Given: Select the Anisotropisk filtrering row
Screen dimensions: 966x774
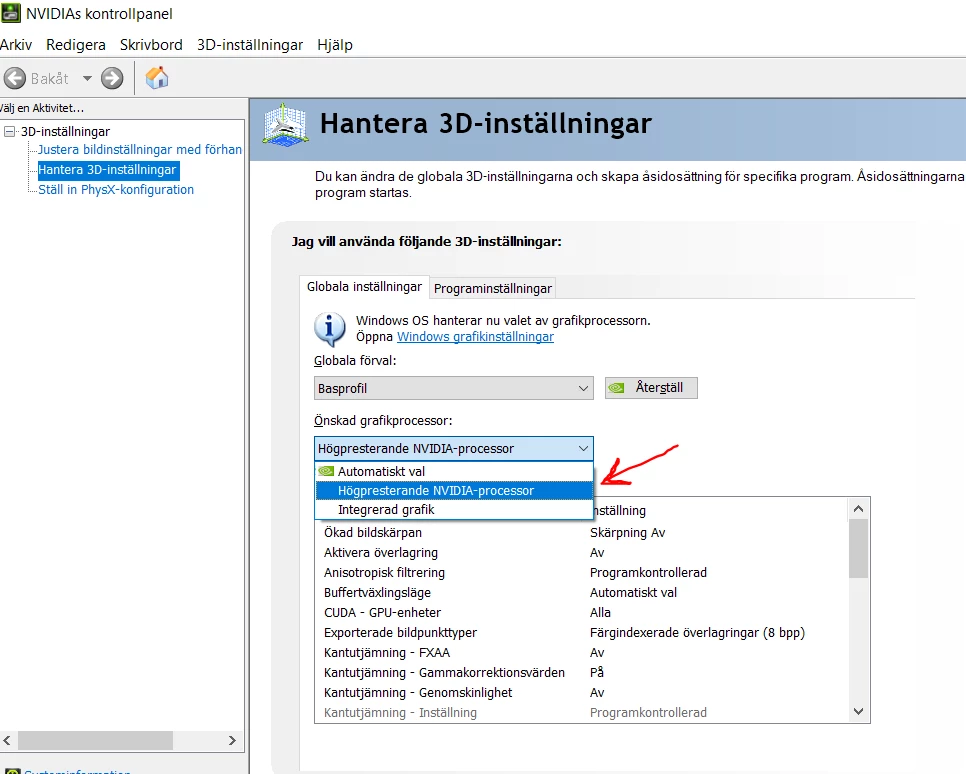Looking at the screenshot, I should [x=582, y=572].
